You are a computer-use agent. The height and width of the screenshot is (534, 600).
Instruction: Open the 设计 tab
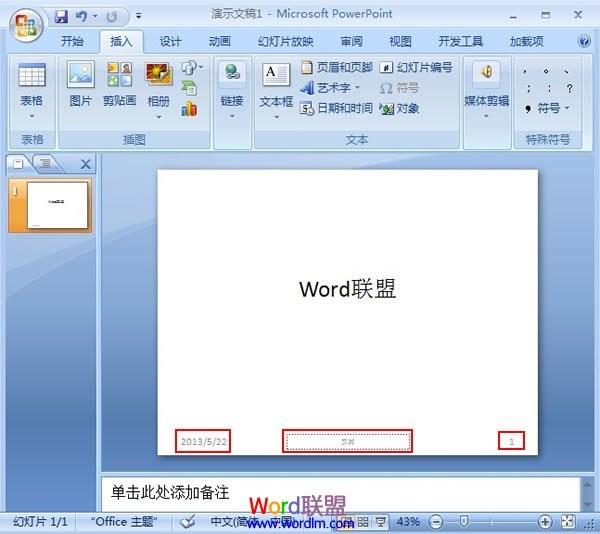[170, 41]
